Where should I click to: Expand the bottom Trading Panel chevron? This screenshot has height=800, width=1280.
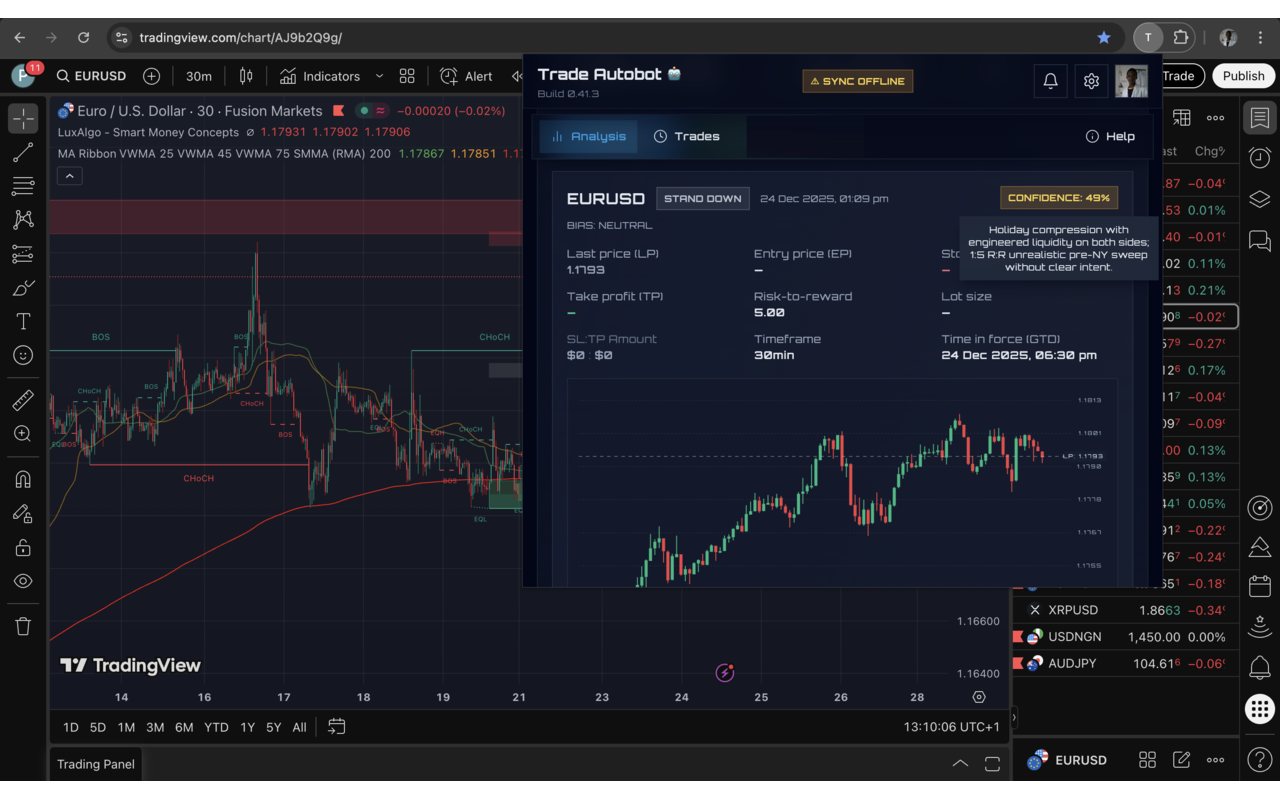point(960,764)
